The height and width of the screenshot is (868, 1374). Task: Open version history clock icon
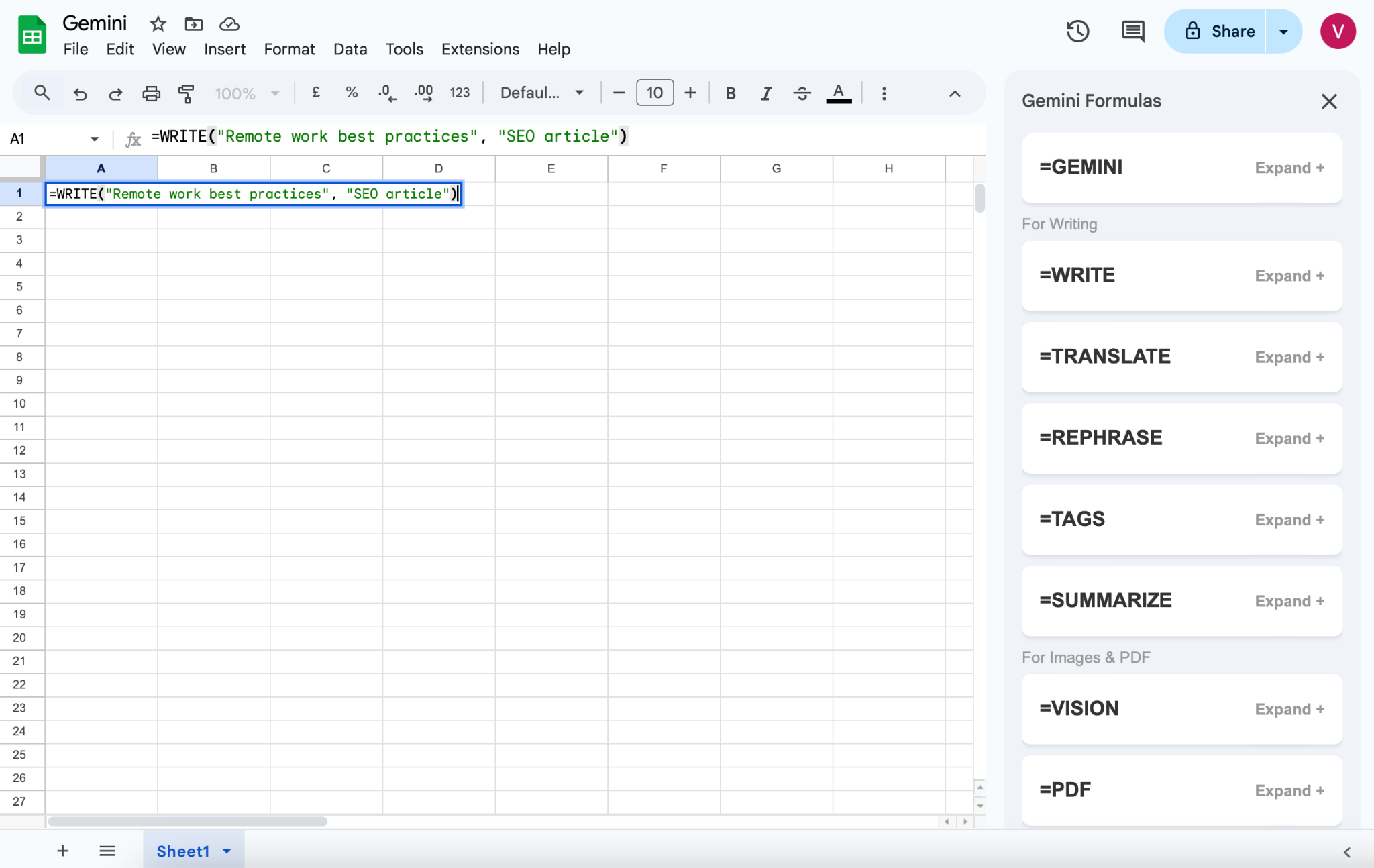point(1077,31)
